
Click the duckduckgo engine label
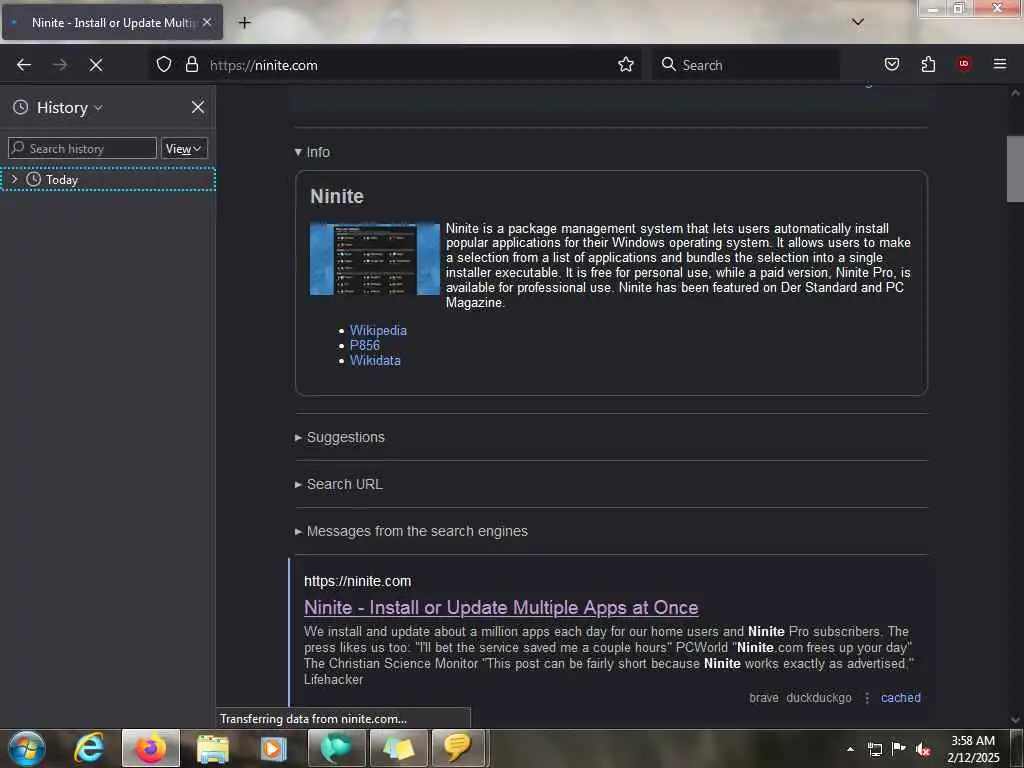(819, 697)
